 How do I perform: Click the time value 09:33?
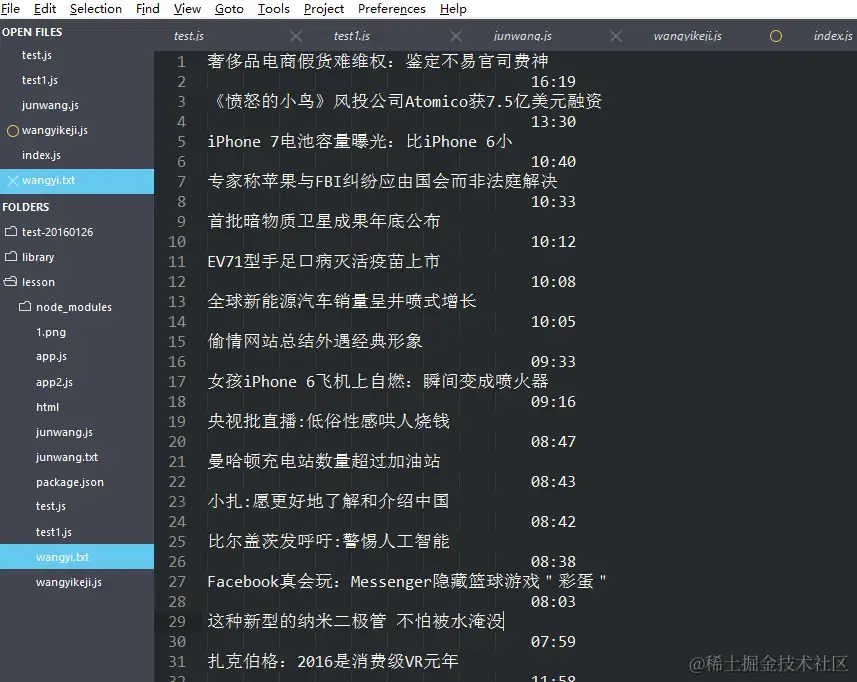pos(553,362)
